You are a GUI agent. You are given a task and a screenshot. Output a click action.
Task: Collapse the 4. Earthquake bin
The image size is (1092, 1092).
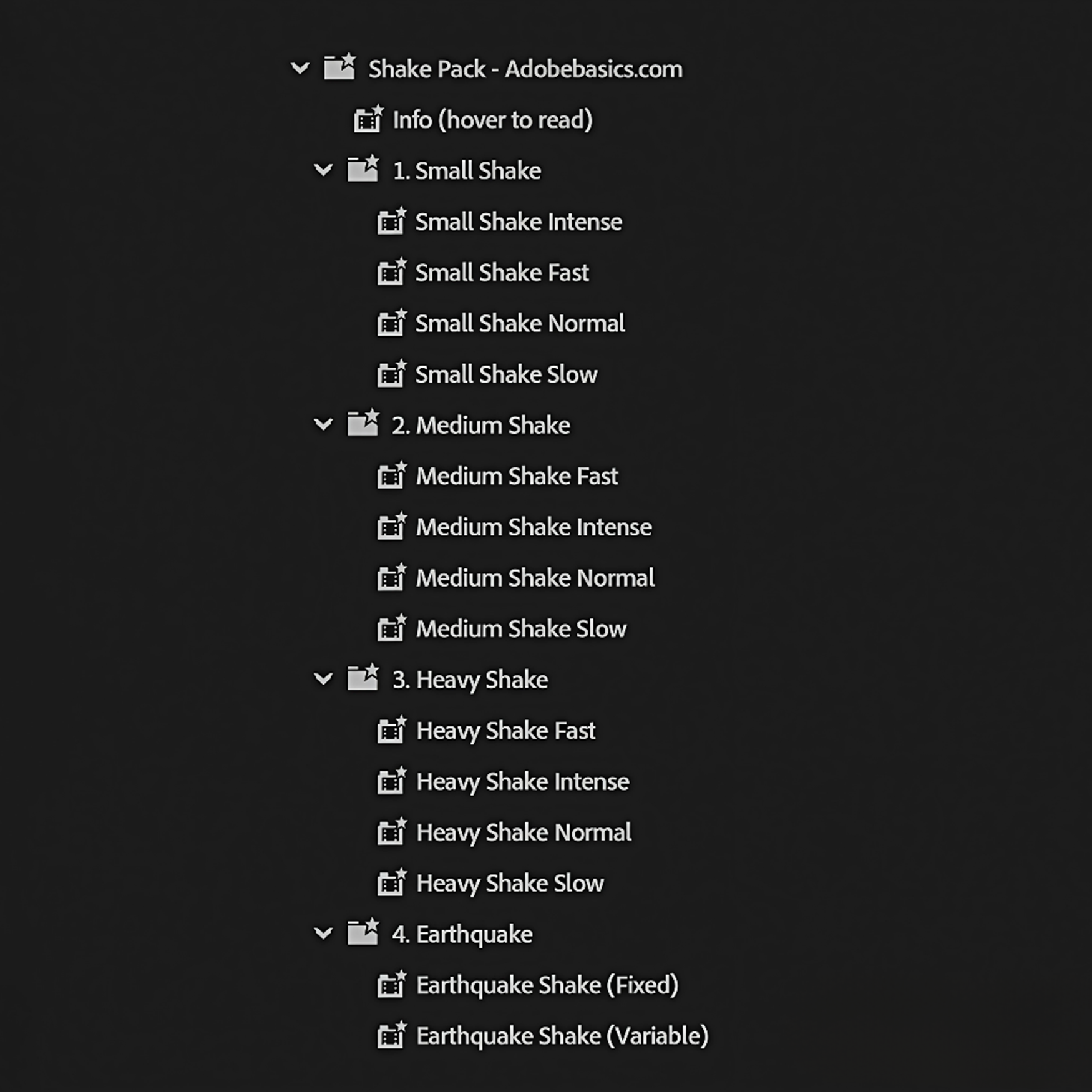[323, 934]
